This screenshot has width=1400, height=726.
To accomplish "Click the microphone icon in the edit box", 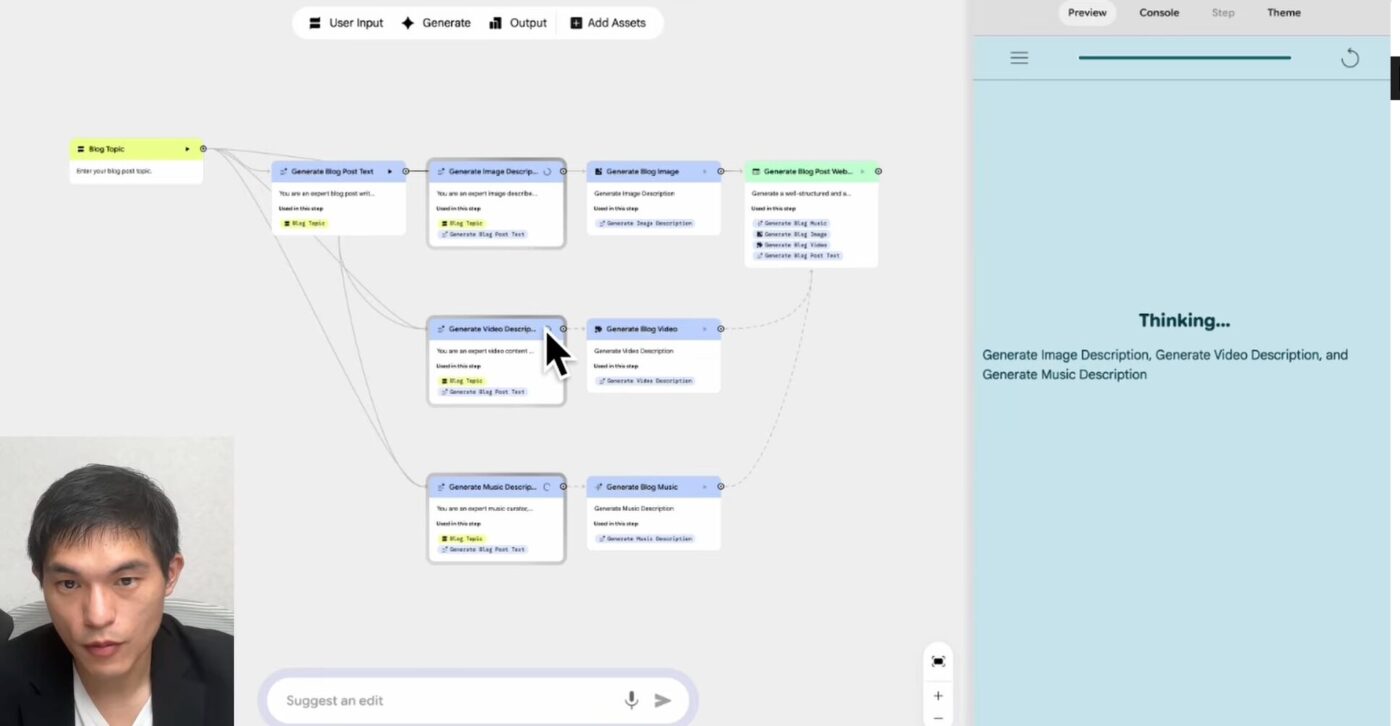I will coord(631,700).
